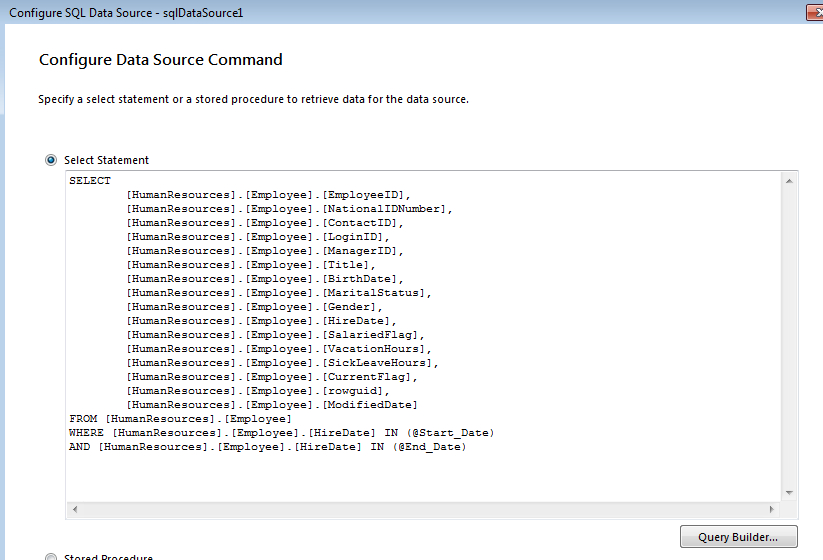Screen dimensions: 823x560
Task: Place cursor on the [Title] column line
Action: coord(250,265)
